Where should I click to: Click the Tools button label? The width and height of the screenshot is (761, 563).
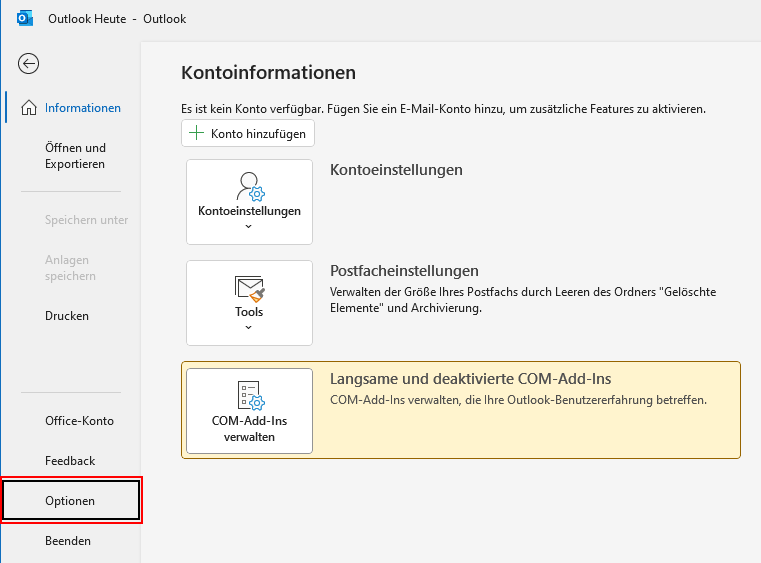coord(249,312)
